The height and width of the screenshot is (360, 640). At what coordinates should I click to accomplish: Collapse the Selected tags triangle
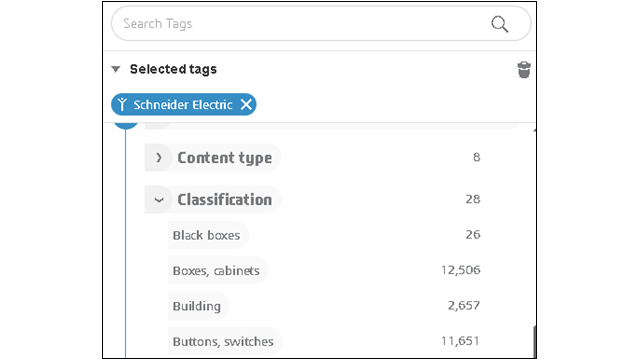116,69
